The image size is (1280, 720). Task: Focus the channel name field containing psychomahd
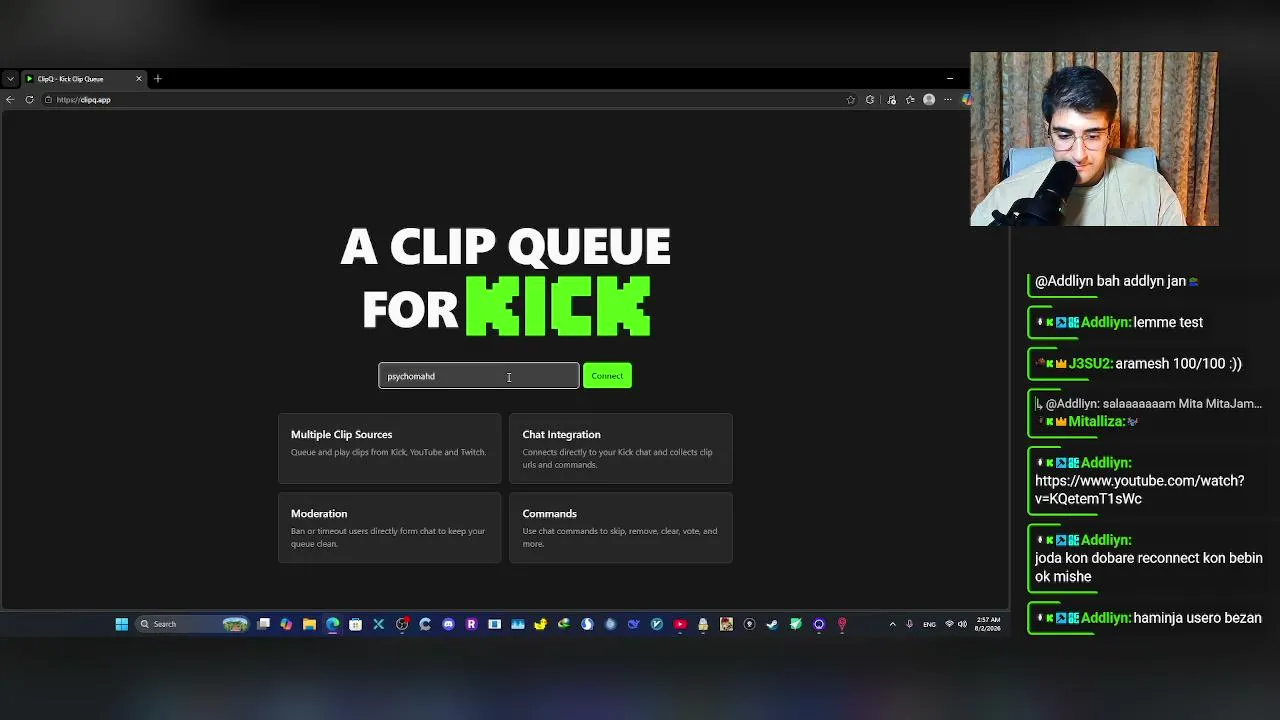(x=478, y=376)
